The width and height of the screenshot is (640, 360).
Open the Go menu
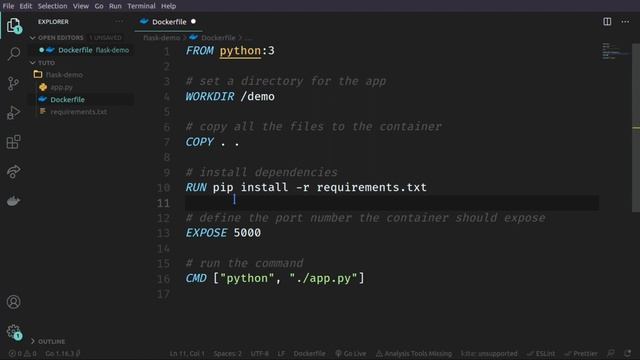tap(99, 6)
